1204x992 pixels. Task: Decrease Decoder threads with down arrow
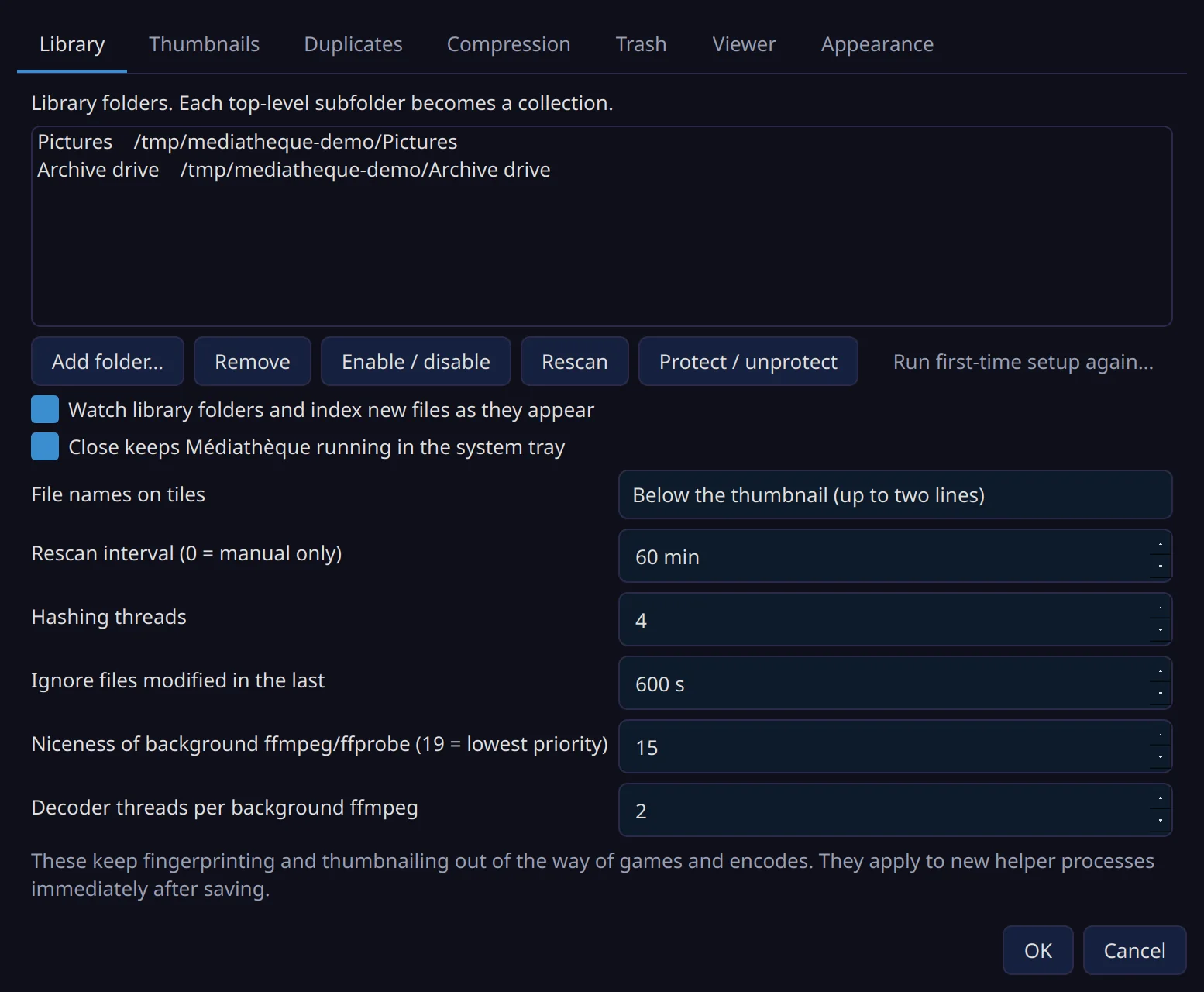pos(1161,821)
